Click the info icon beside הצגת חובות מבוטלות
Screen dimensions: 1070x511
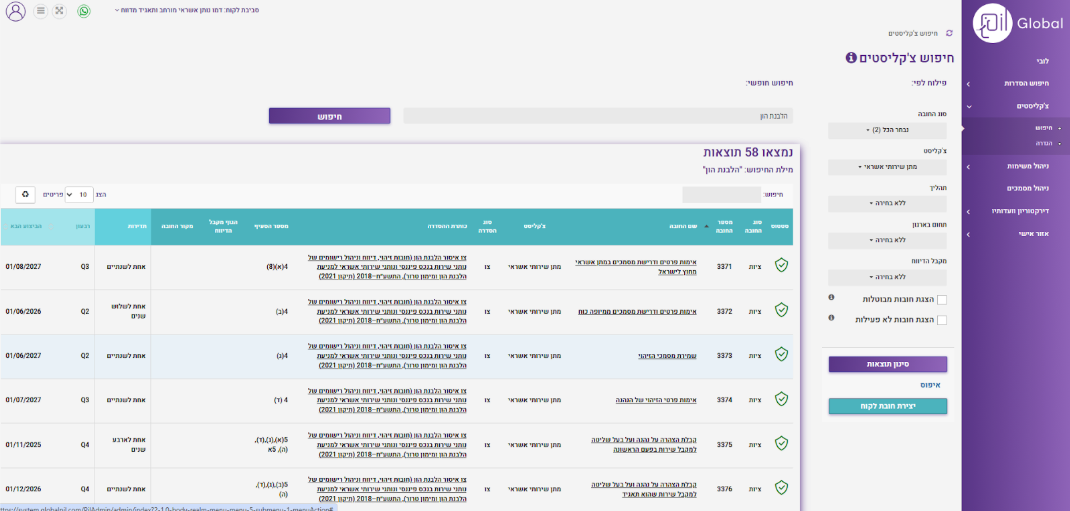coord(831,298)
